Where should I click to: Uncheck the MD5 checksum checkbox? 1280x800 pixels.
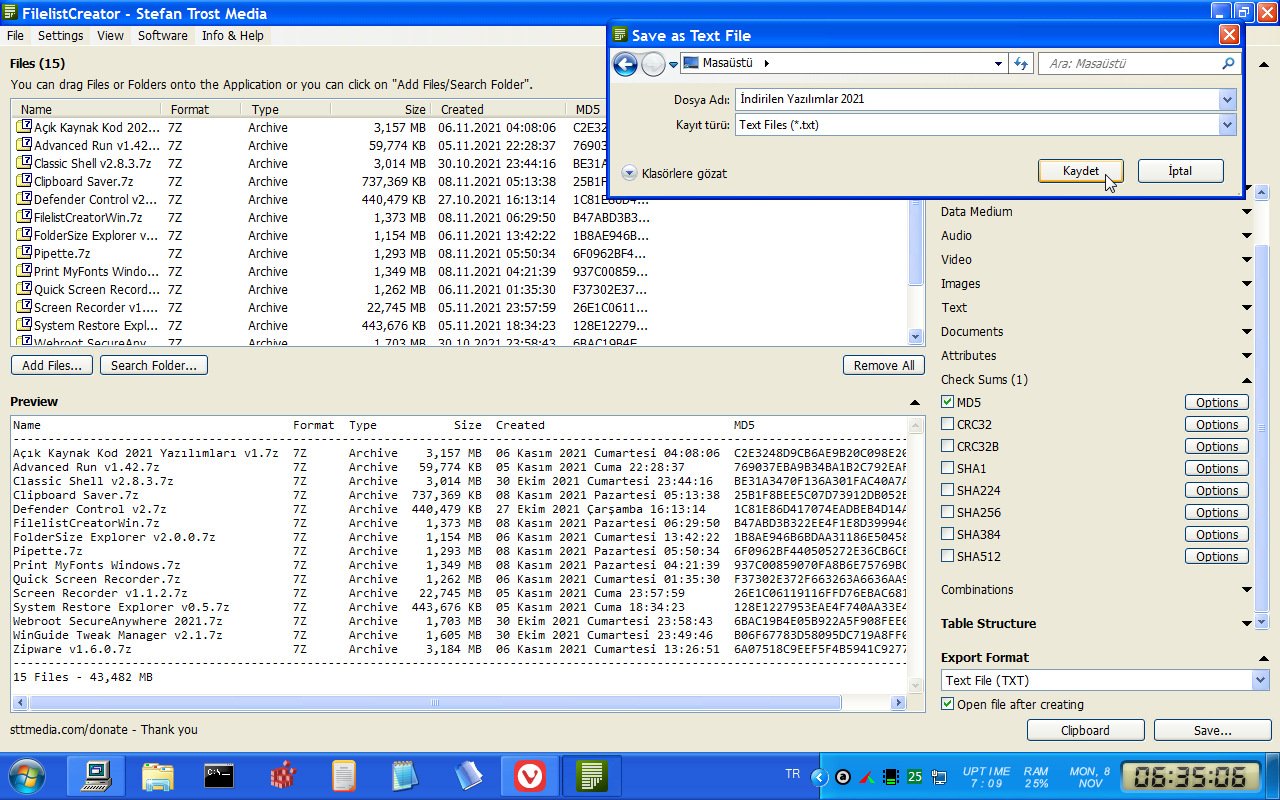point(947,402)
